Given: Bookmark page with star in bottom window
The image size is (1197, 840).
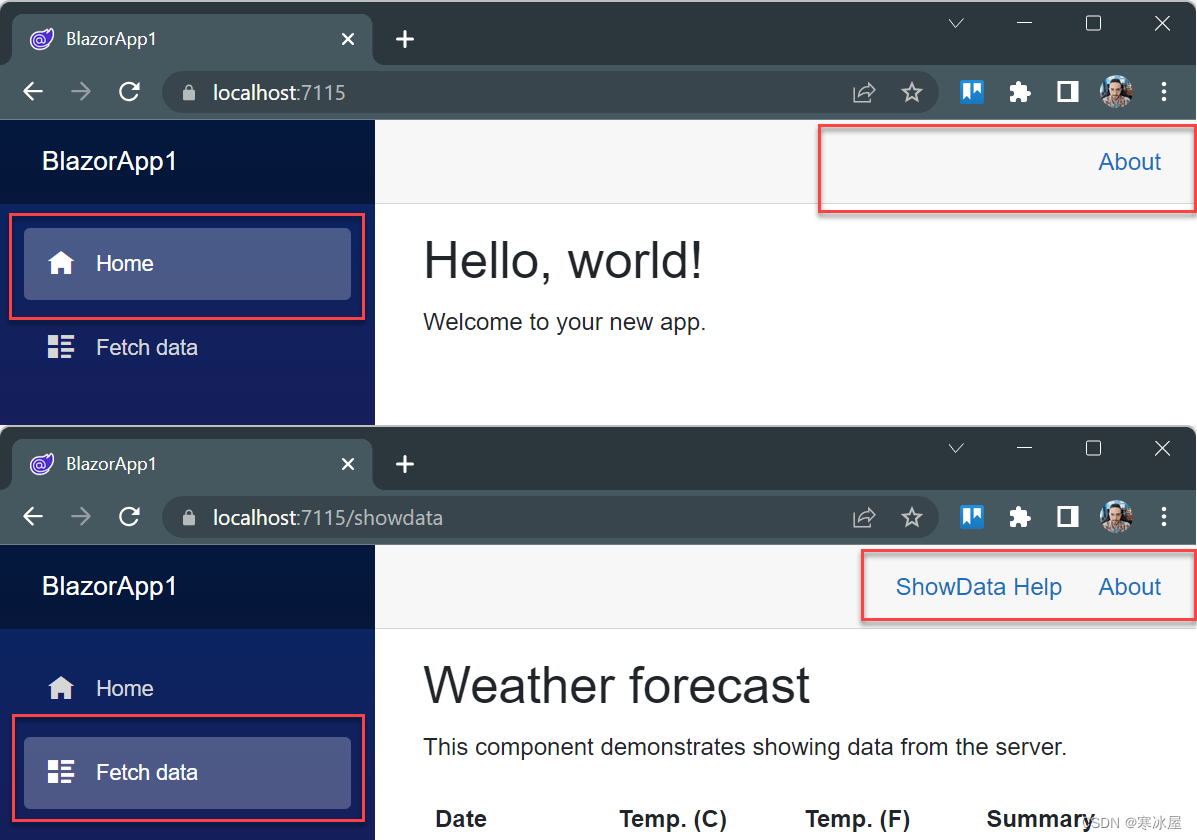Looking at the screenshot, I should click(911, 517).
